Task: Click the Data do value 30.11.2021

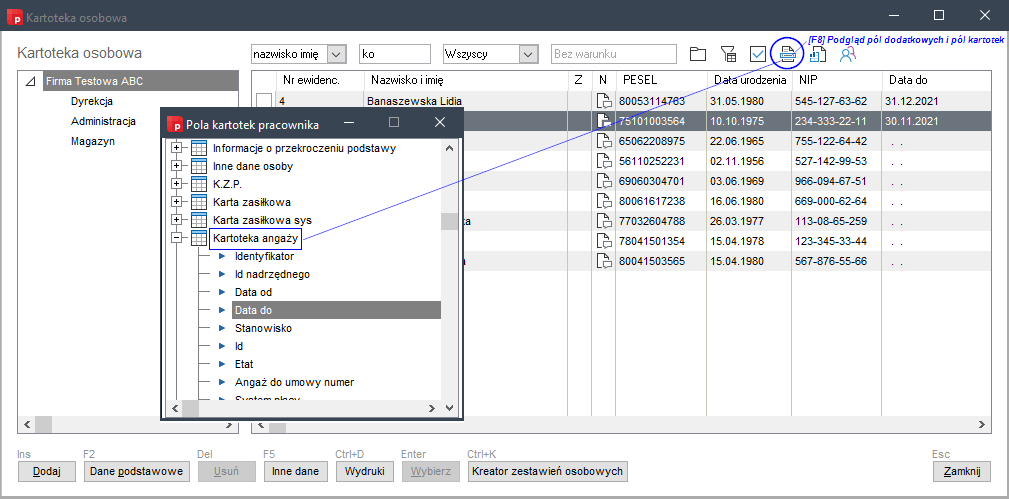Action: [912, 121]
